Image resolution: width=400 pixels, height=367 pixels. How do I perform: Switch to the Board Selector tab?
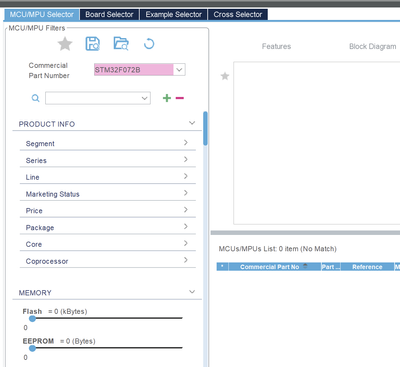click(109, 15)
